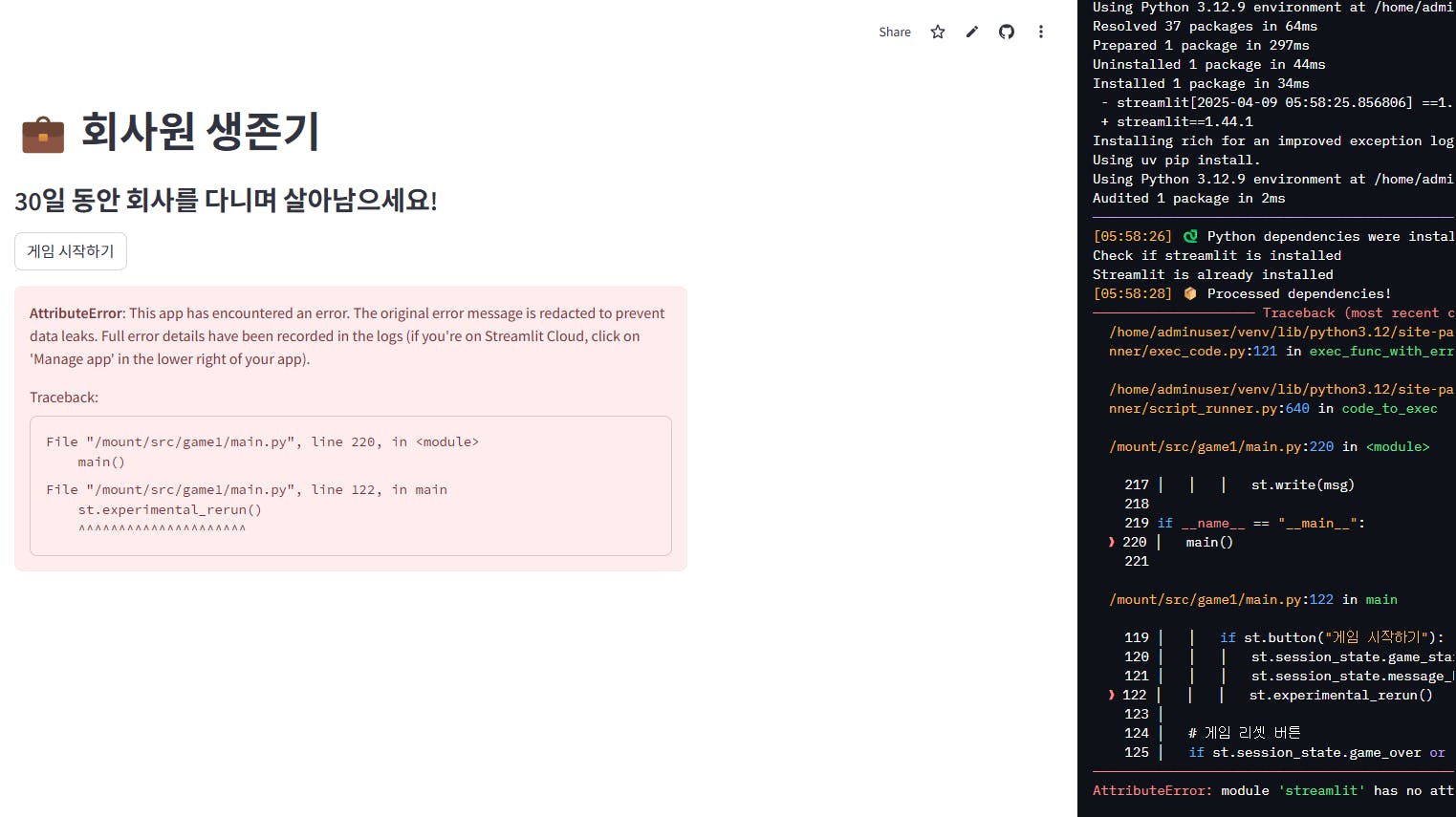The image size is (1456, 817).
Task: Click the [05:58:26] timestamp in the log
Action: (1133, 236)
